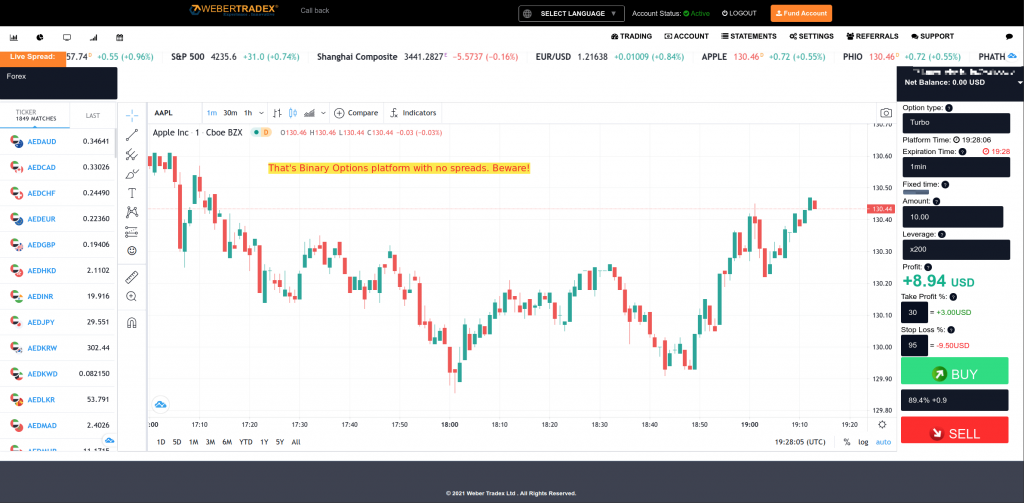
Task: Click the Logout link
Action: [739, 13]
